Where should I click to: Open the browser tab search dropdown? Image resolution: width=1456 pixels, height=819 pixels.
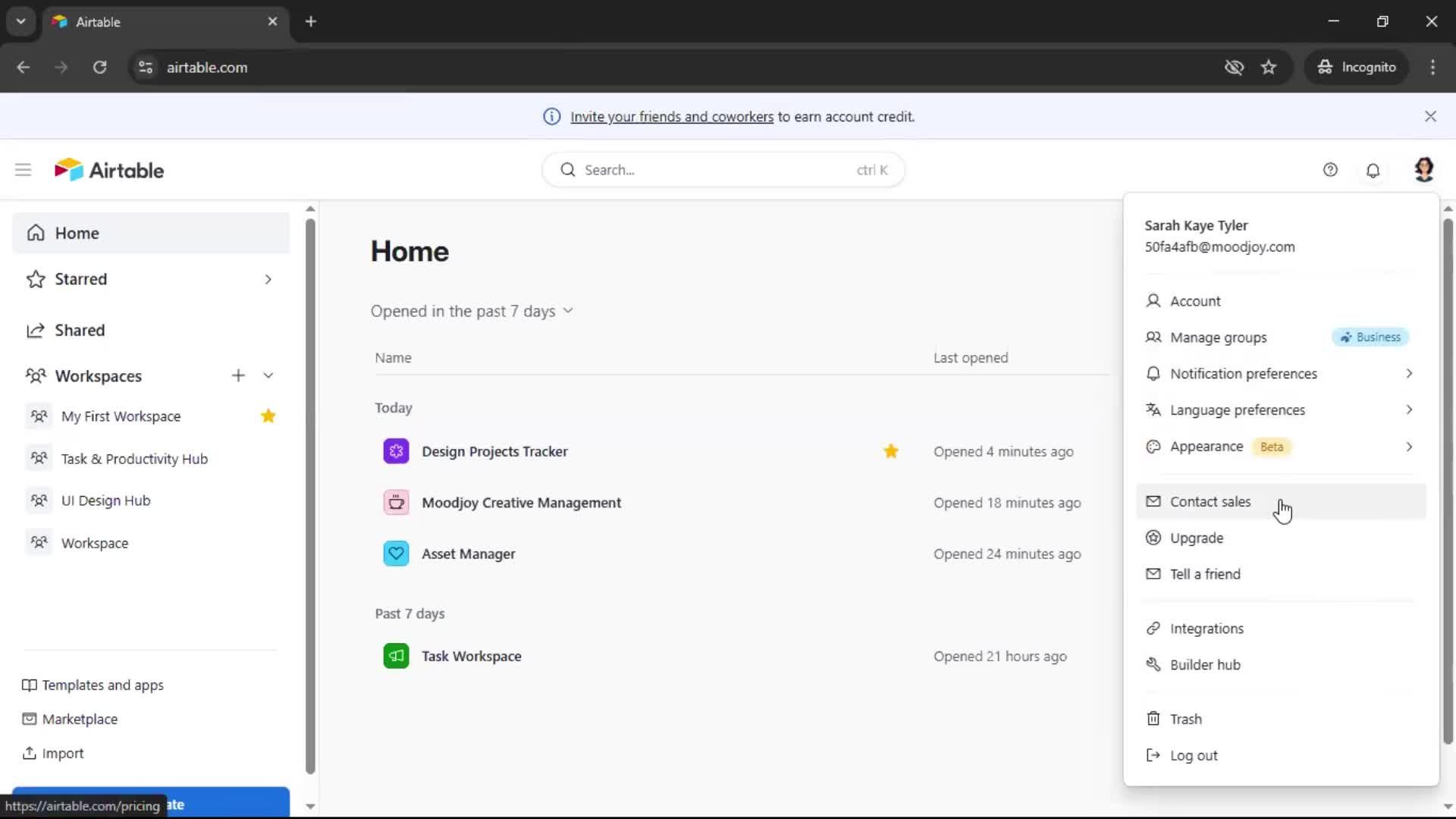pos(21,21)
